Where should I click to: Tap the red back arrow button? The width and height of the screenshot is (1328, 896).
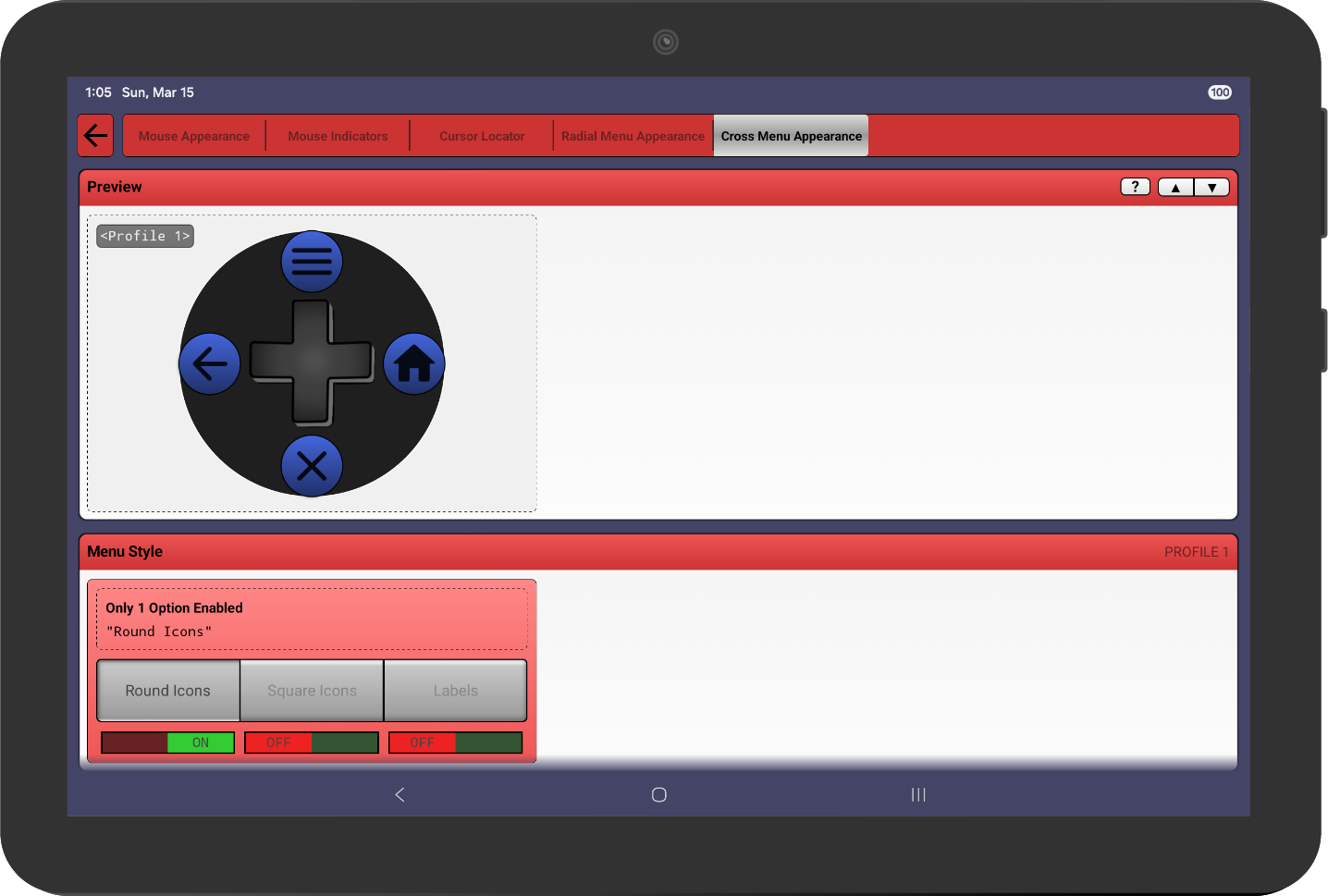point(95,136)
